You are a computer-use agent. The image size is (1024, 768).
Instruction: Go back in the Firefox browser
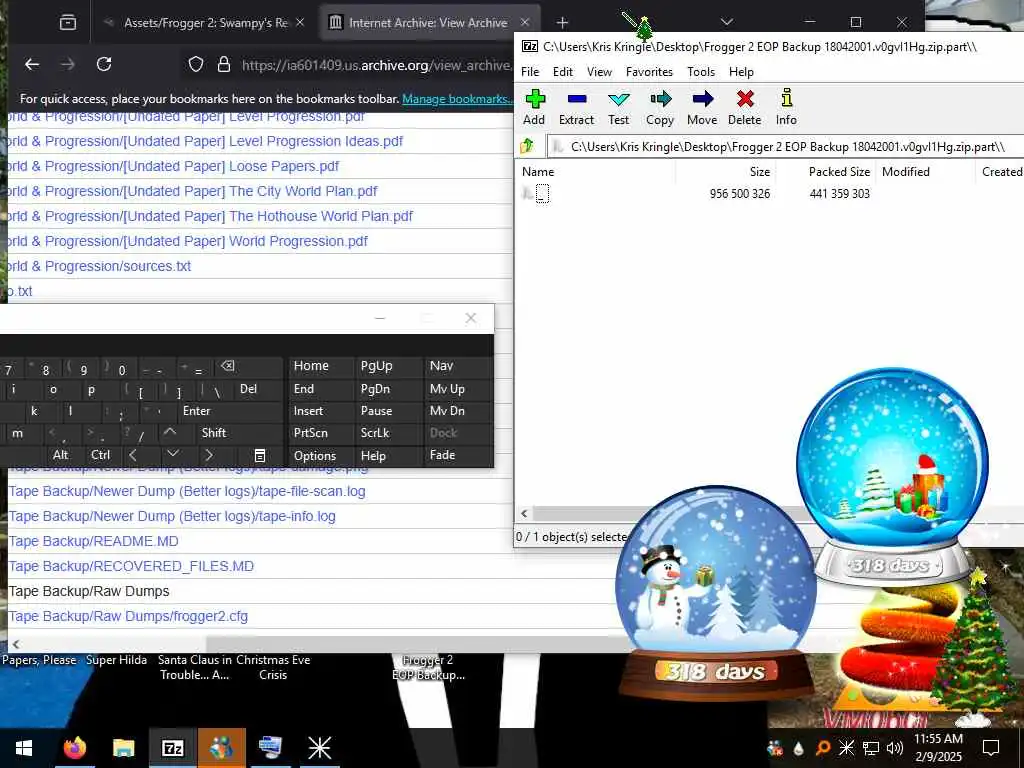(32, 64)
